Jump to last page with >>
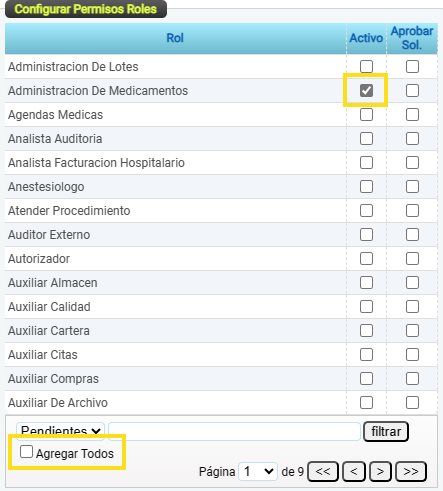 tap(411, 471)
